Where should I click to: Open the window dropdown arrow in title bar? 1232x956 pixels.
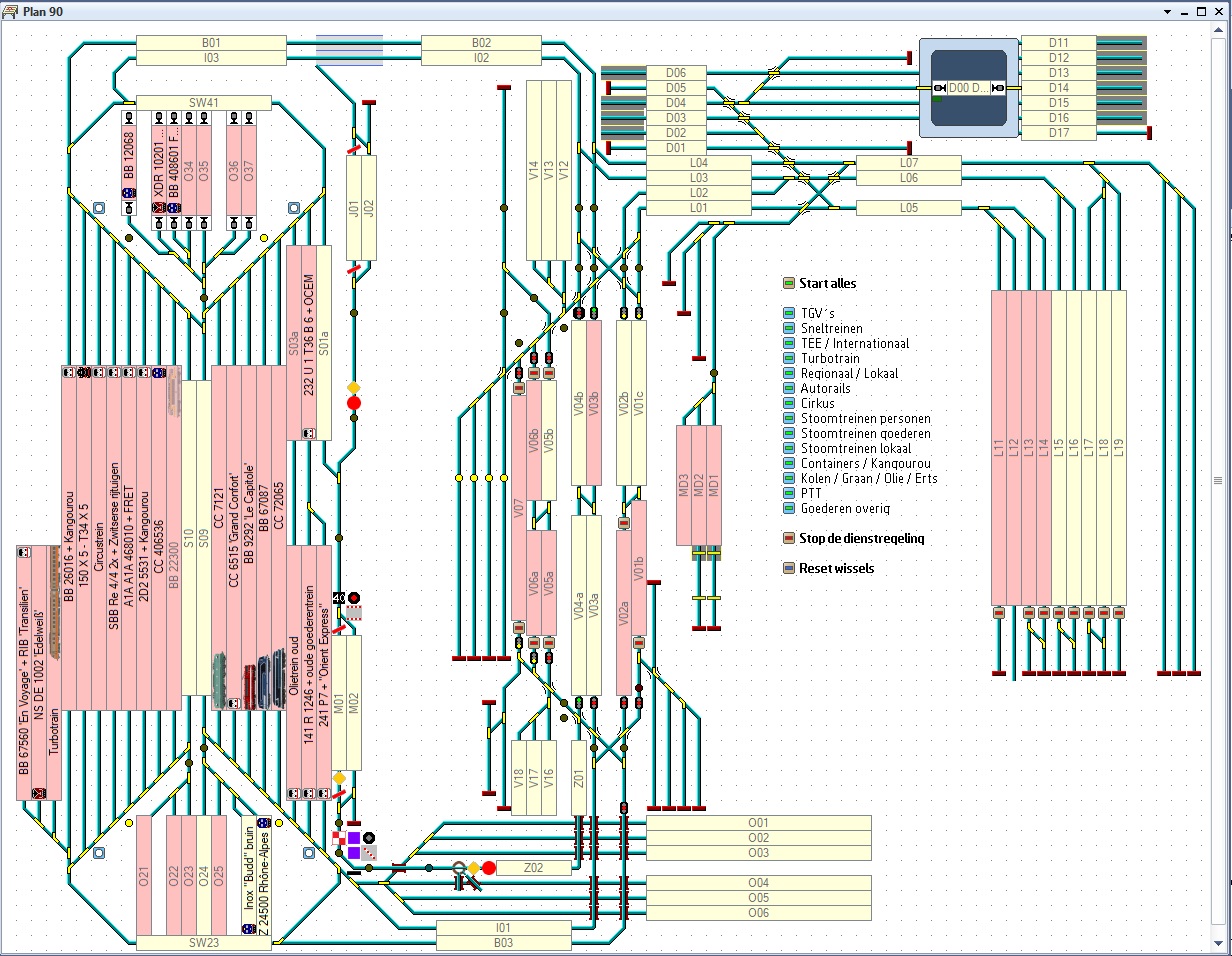point(1167,11)
